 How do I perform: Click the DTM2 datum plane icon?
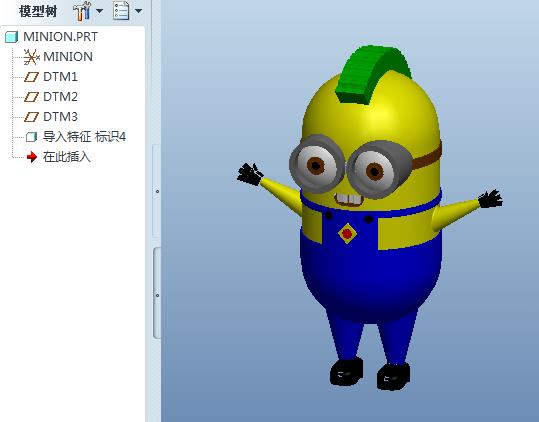click(x=31, y=97)
